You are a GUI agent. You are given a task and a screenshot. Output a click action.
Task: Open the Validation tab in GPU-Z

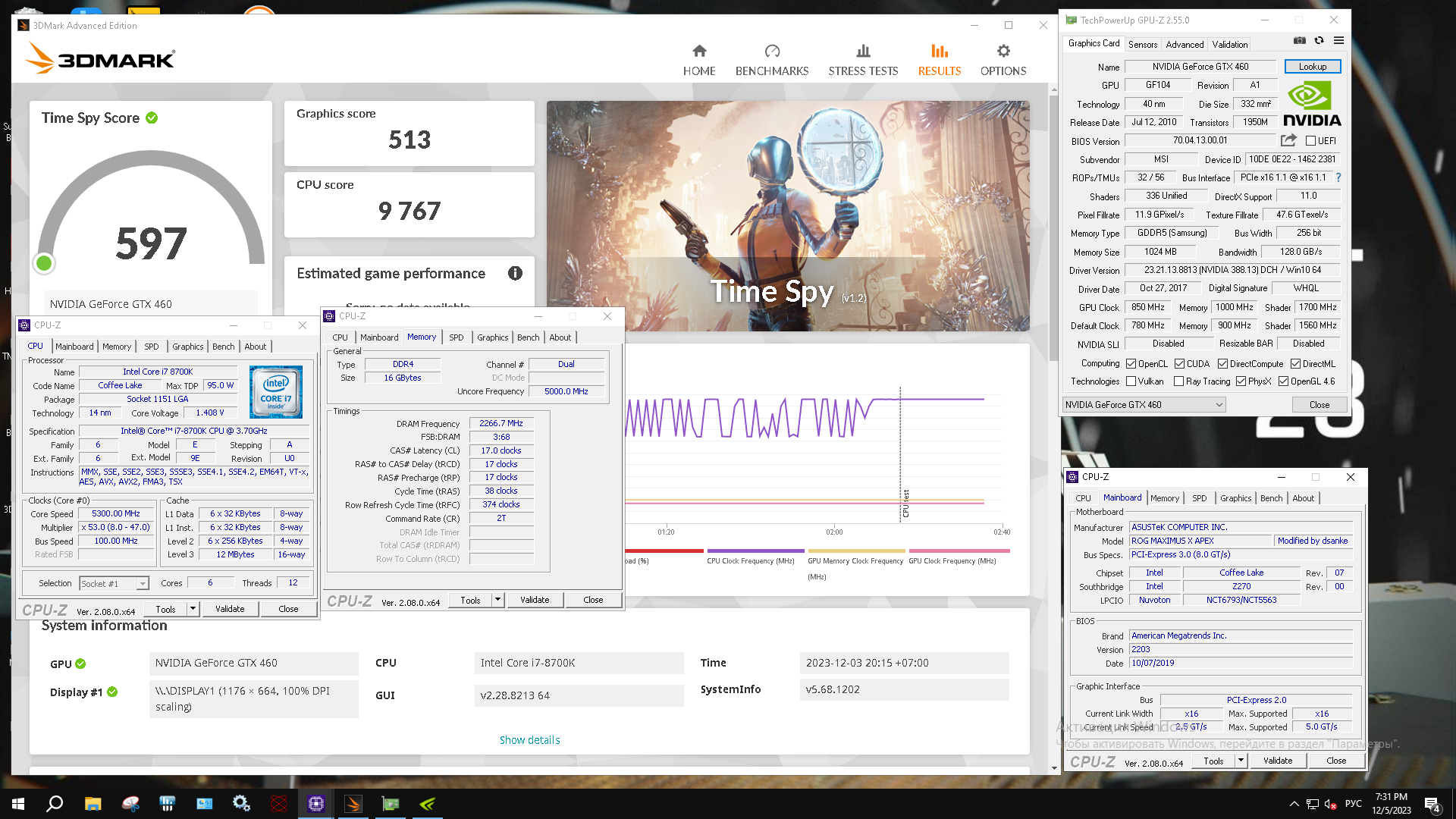(1229, 45)
